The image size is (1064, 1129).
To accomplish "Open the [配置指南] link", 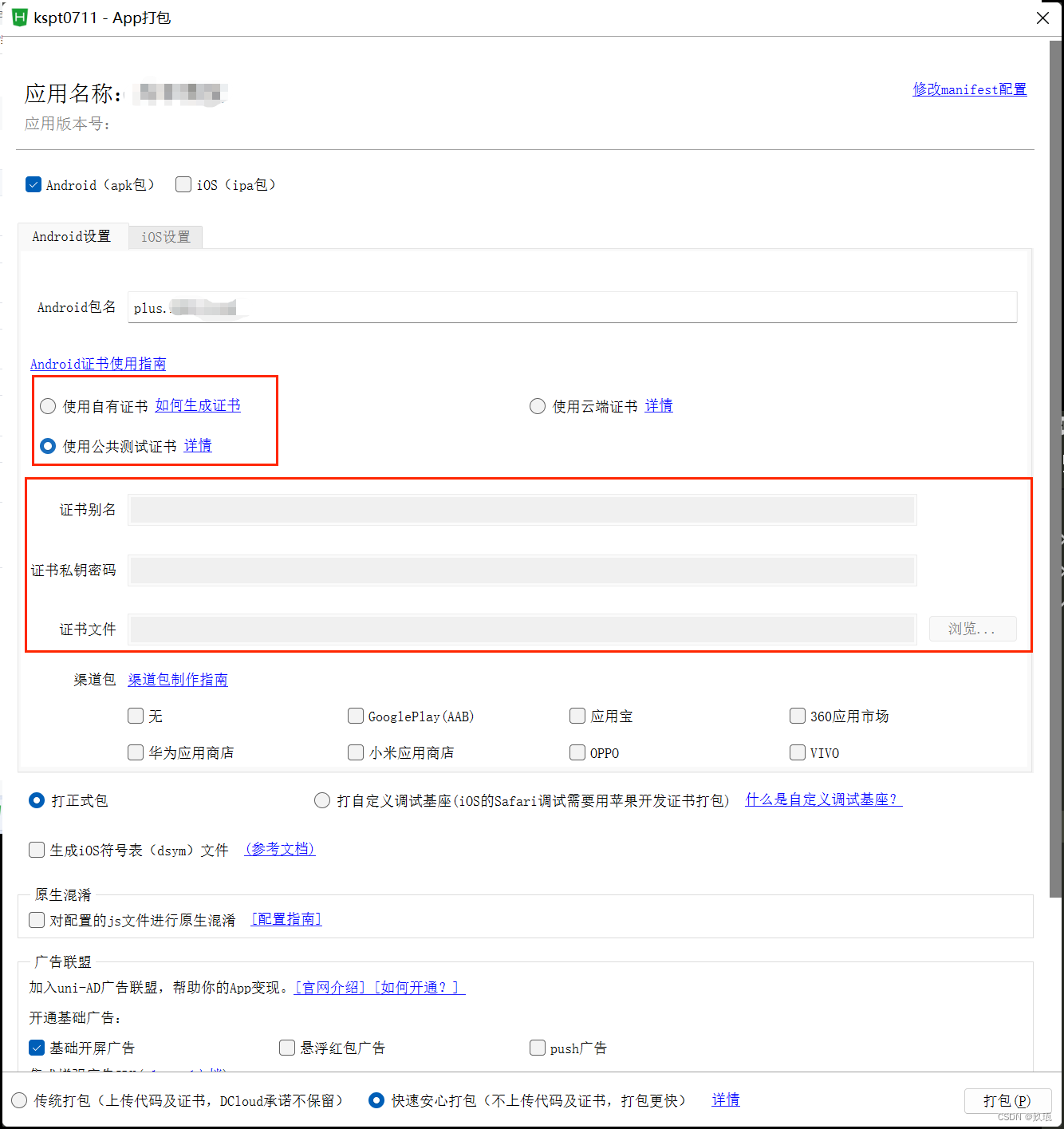I will [286, 919].
